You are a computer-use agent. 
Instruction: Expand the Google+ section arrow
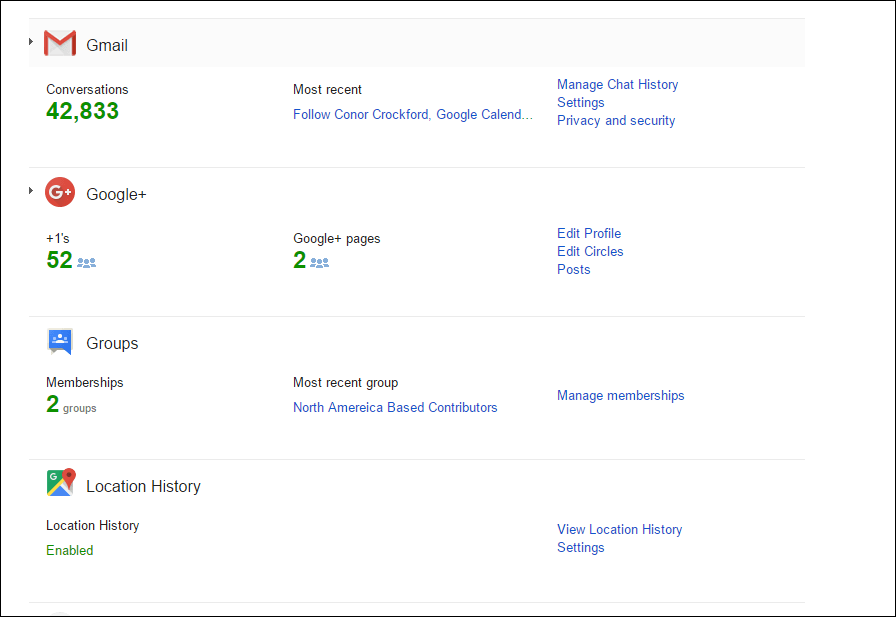point(31,191)
